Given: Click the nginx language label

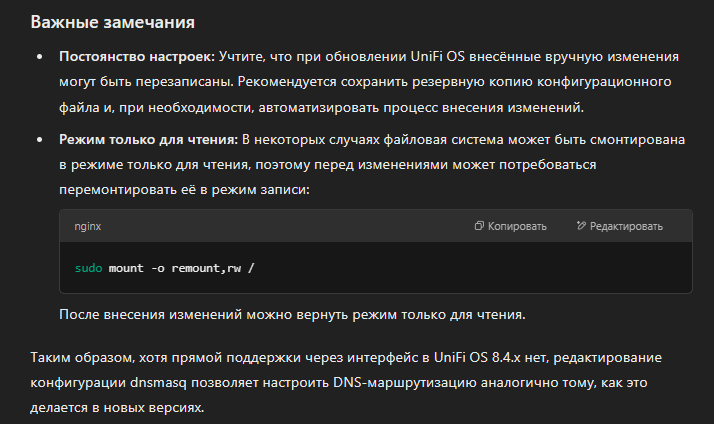Looking at the screenshot, I should (x=87, y=226).
